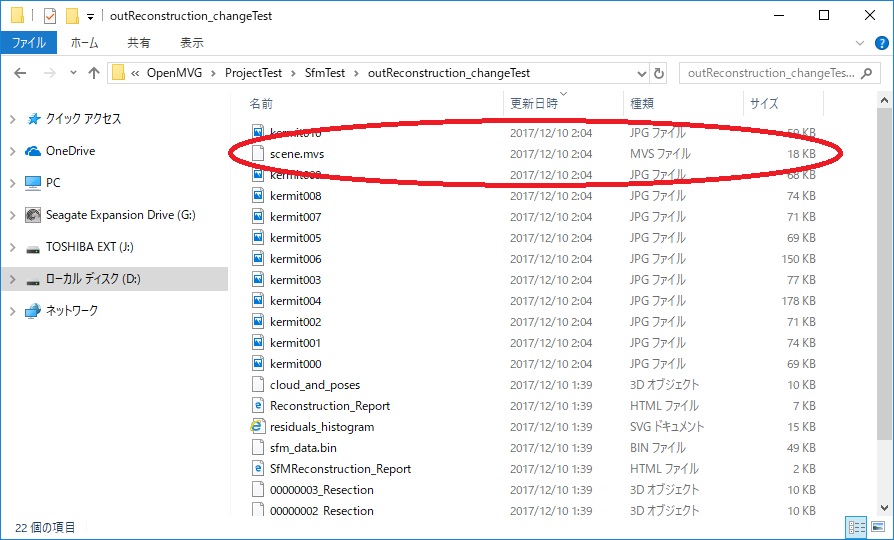
Task: Go up one folder level
Action: tap(94, 73)
